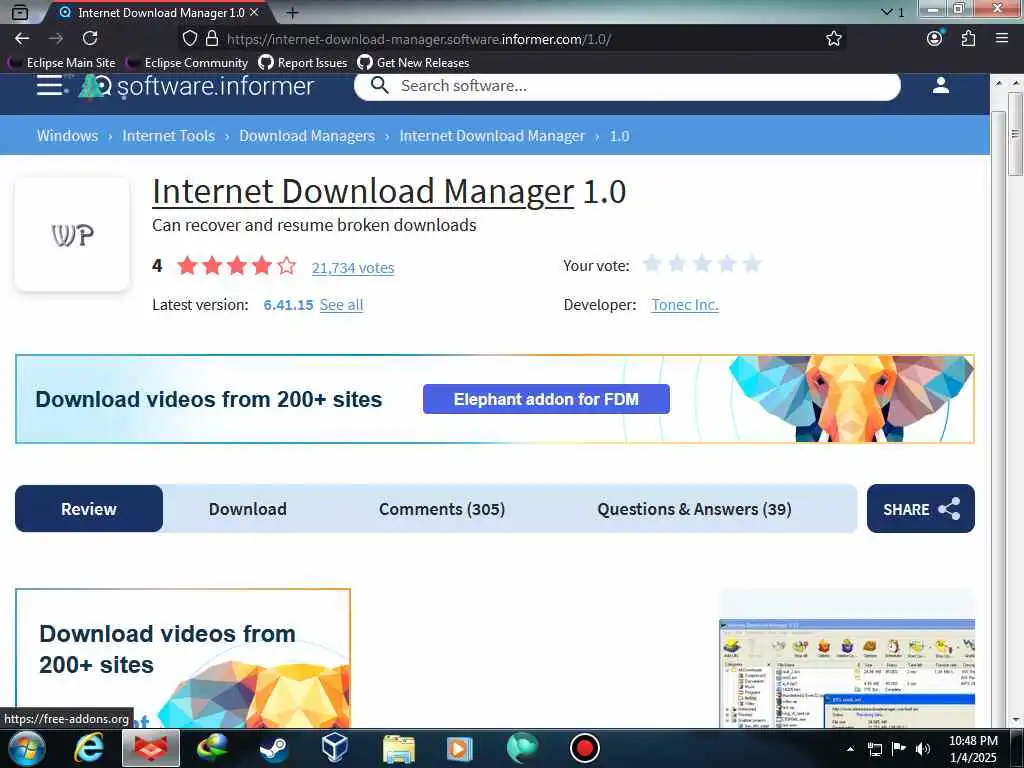
Task: Open the Get New Releases bookmark
Action: click(414, 63)
